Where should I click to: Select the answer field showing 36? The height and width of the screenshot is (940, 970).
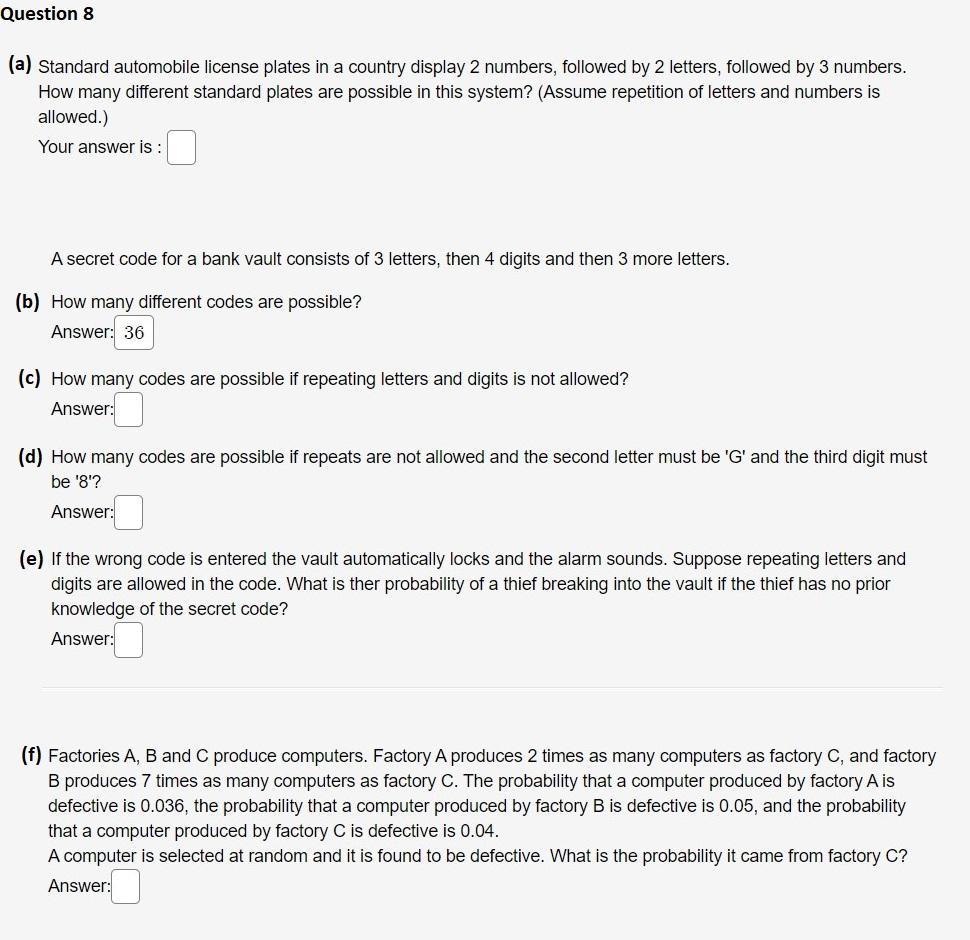point(134,332)
